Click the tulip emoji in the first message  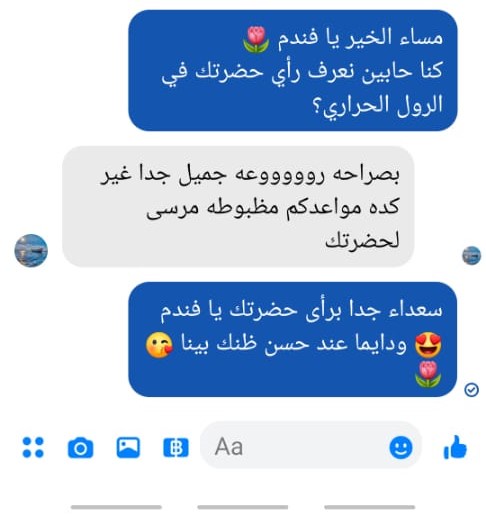click(x=256, y=40)
